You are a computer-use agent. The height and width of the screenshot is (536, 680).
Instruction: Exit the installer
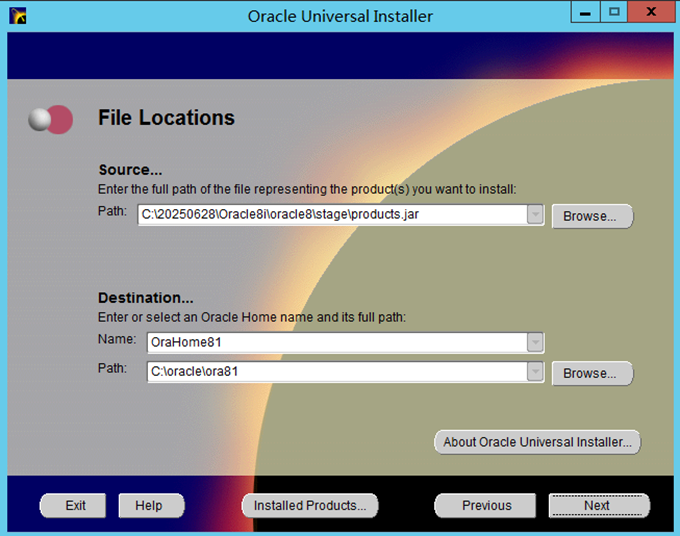pos(73,506)
